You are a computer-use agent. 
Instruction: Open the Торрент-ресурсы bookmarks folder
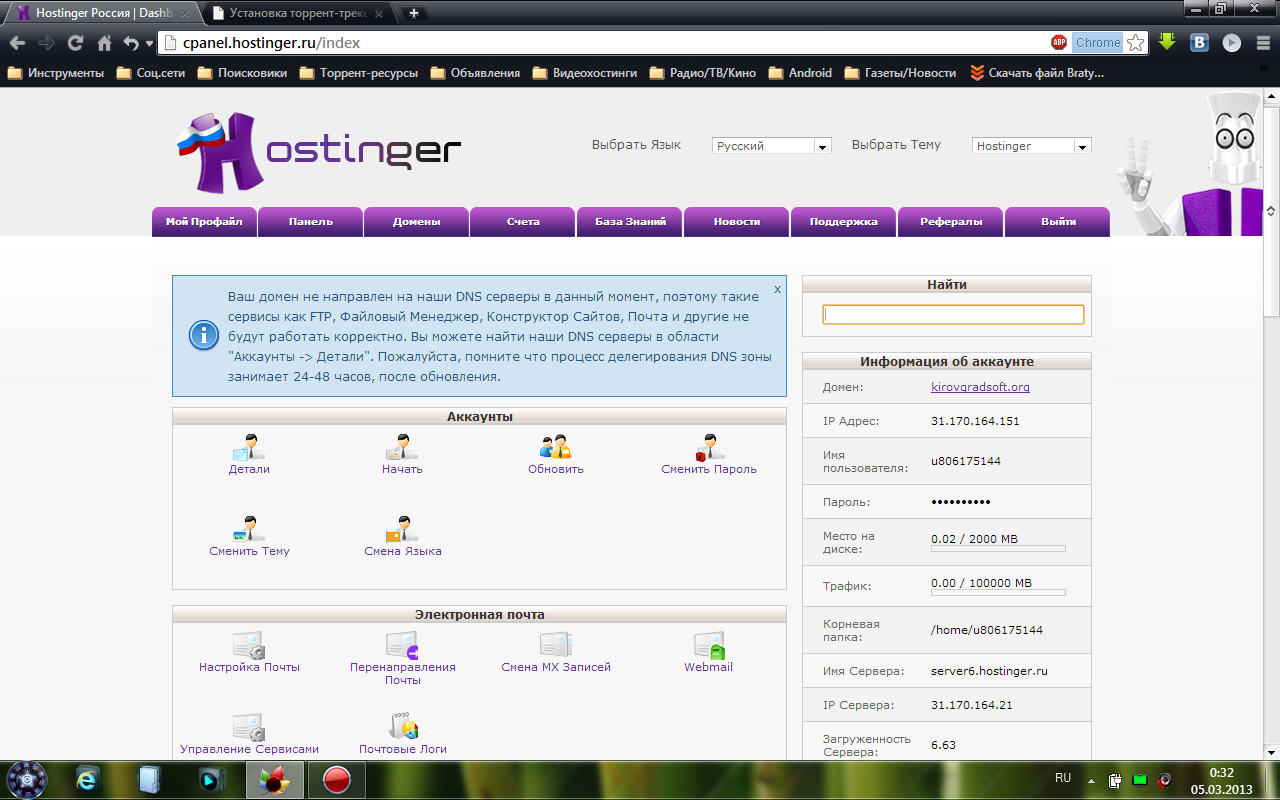[x=359, y=73]
